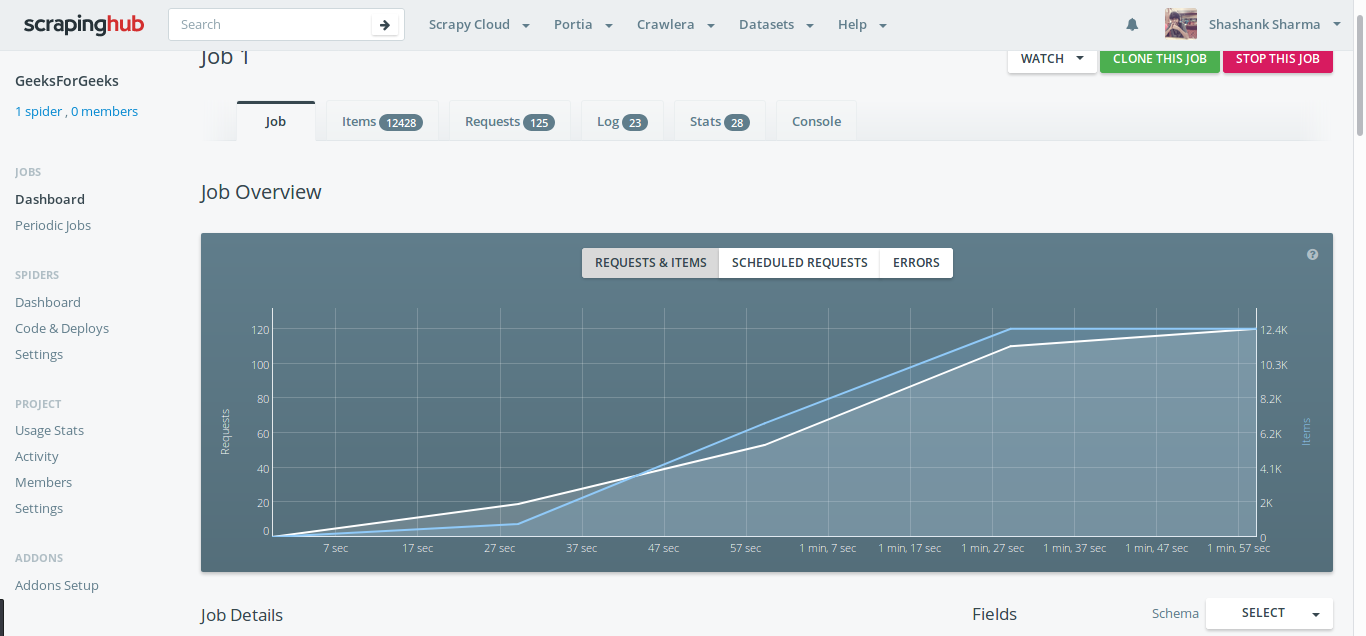The height and width of the screenshot is (636, 1366).
Task: Click the 12.4K items axis label
Action: click(1274, 330)
